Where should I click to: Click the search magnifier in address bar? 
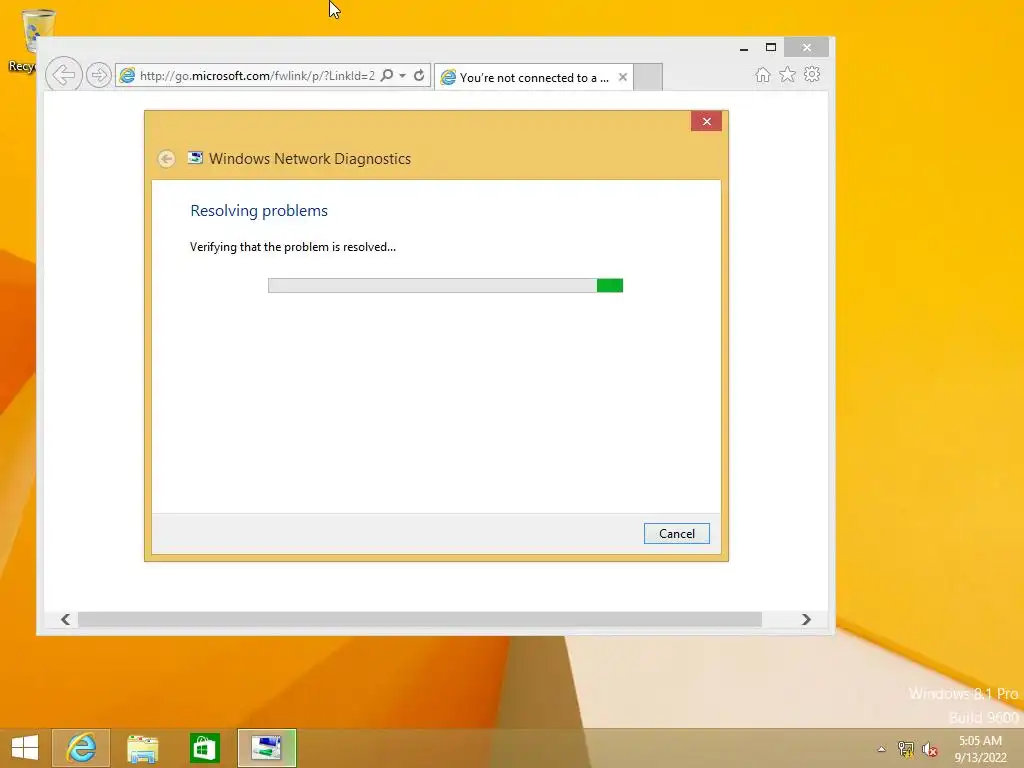pos(387,75)
